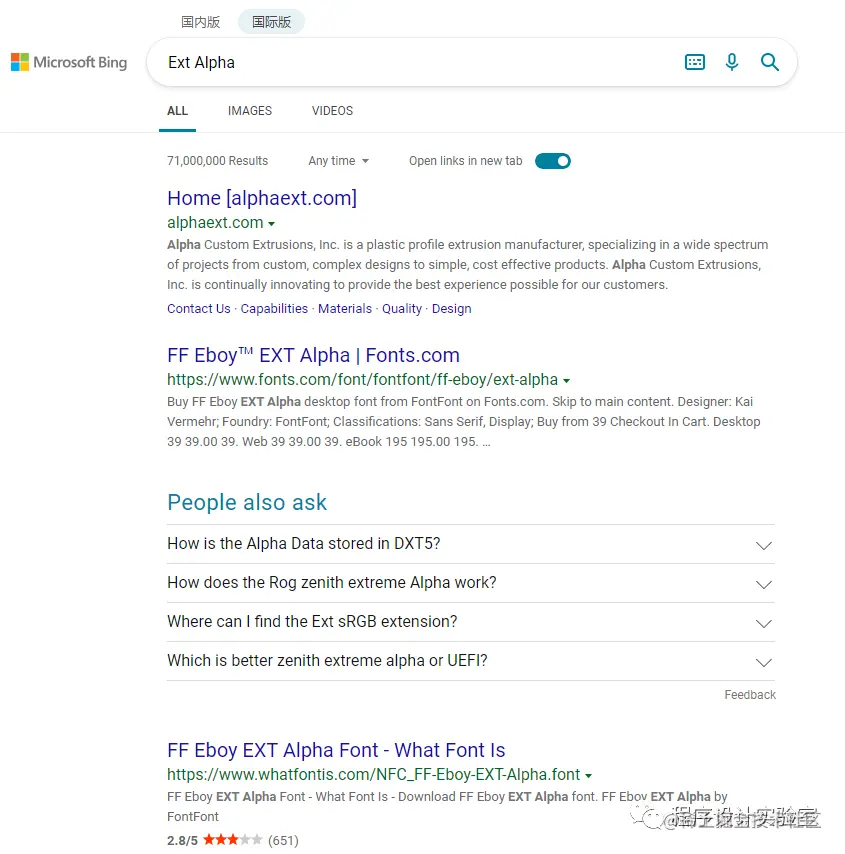Open the Design sitelink
The height and width of the screenshot is (854, 845).
(452, 309)
